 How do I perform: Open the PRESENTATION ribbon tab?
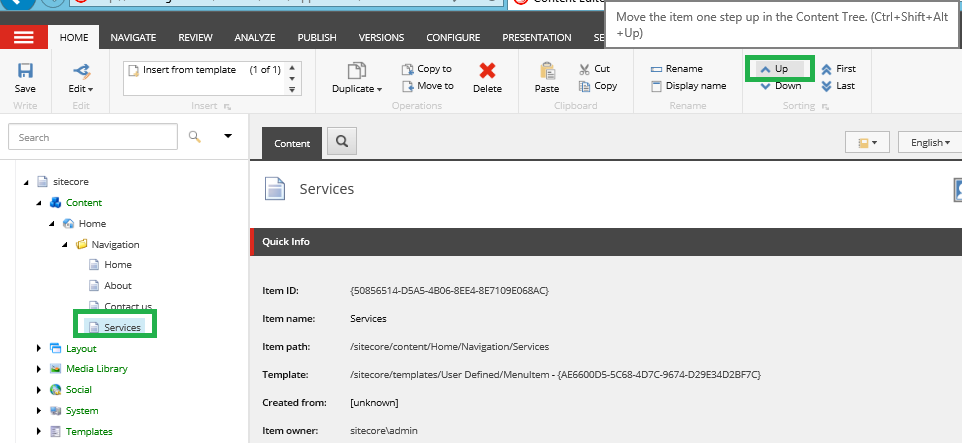[x=536, y=37]
